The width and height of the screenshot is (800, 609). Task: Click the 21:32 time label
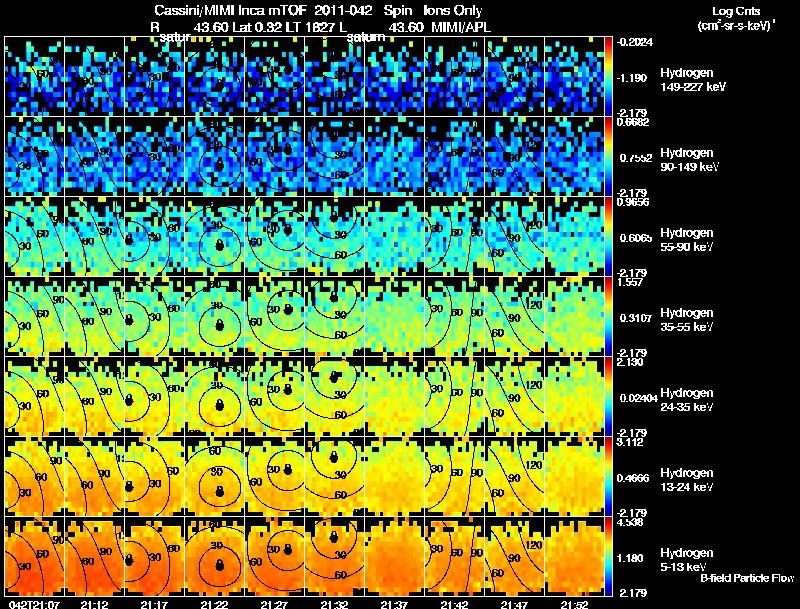(335, 604)
